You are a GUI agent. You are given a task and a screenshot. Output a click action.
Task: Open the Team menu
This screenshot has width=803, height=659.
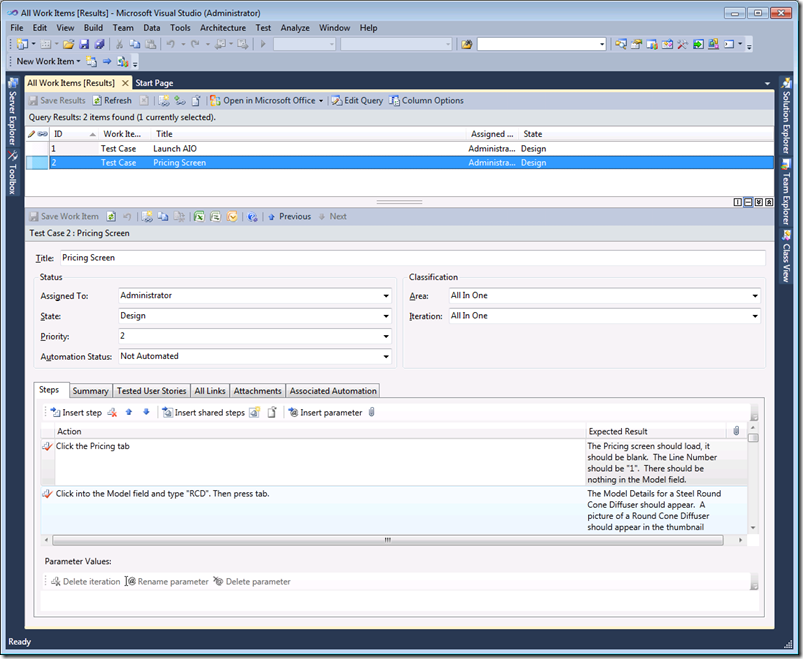123,28
